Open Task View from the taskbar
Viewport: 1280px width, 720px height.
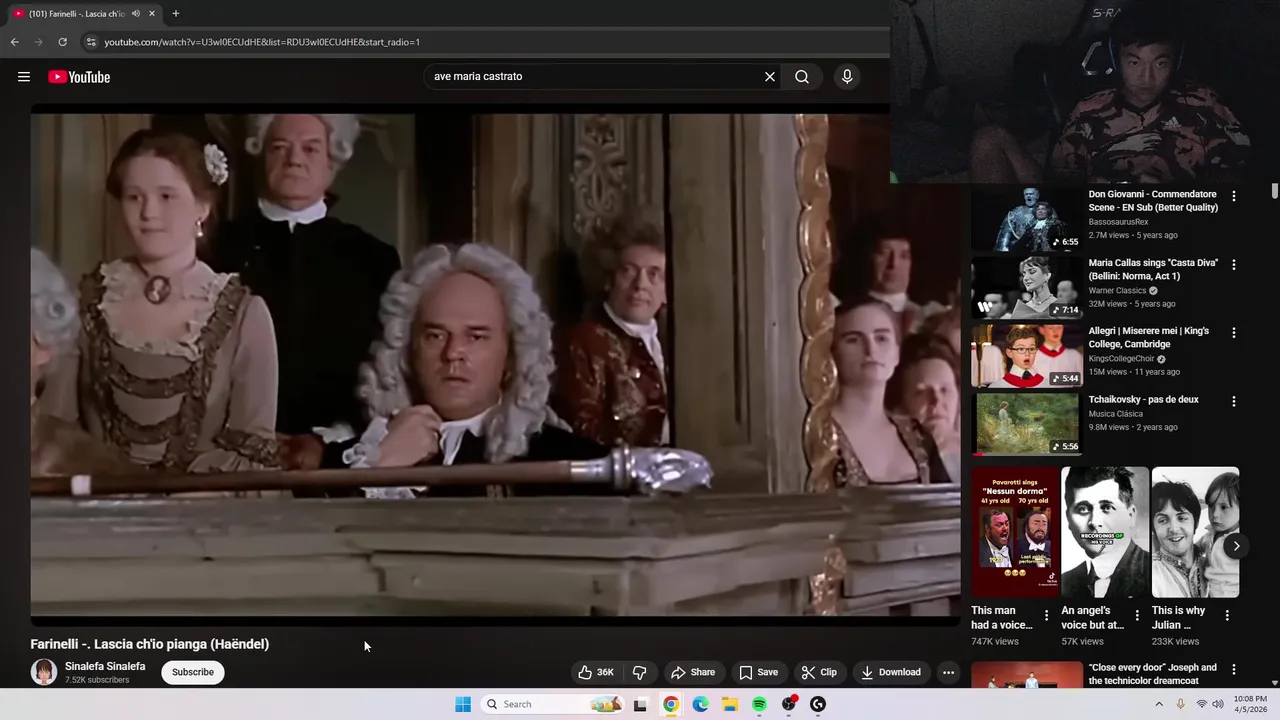(640, 704)
